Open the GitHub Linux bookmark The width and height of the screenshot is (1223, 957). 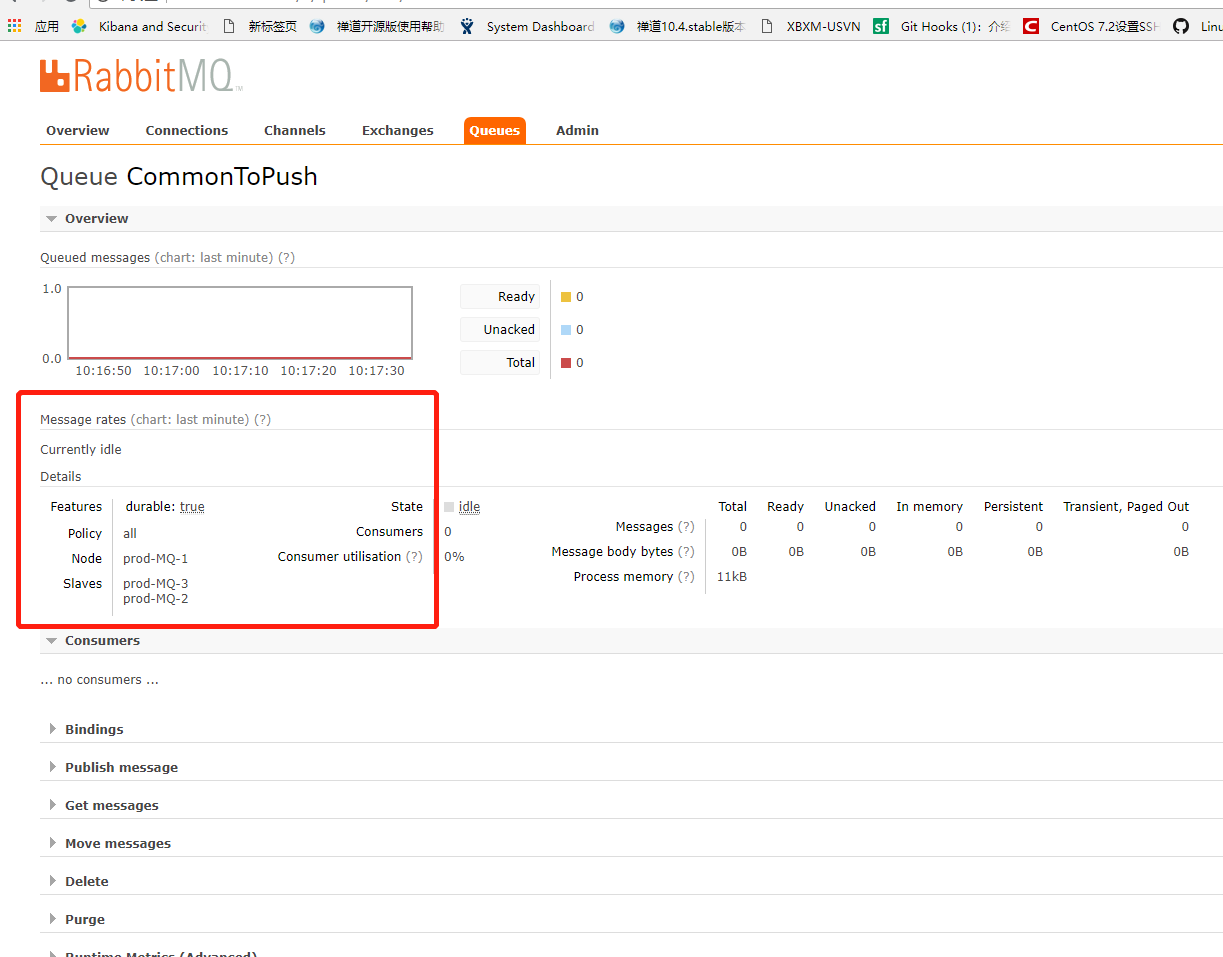[1198, 26]
